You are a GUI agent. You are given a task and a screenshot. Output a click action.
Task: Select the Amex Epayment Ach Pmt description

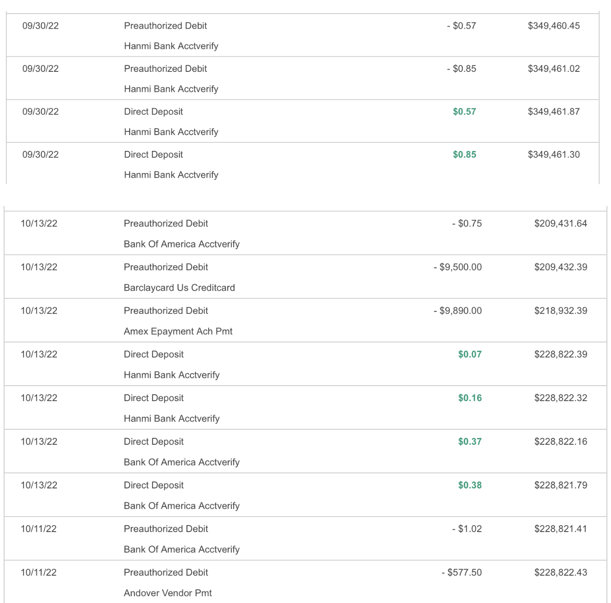pos(178,332)
